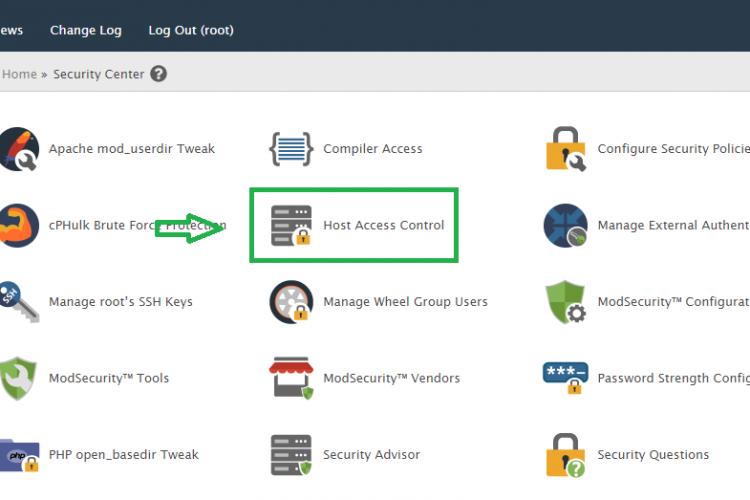
Task: Go to Home in the breadcrumb
Action: tap(20, 74)
